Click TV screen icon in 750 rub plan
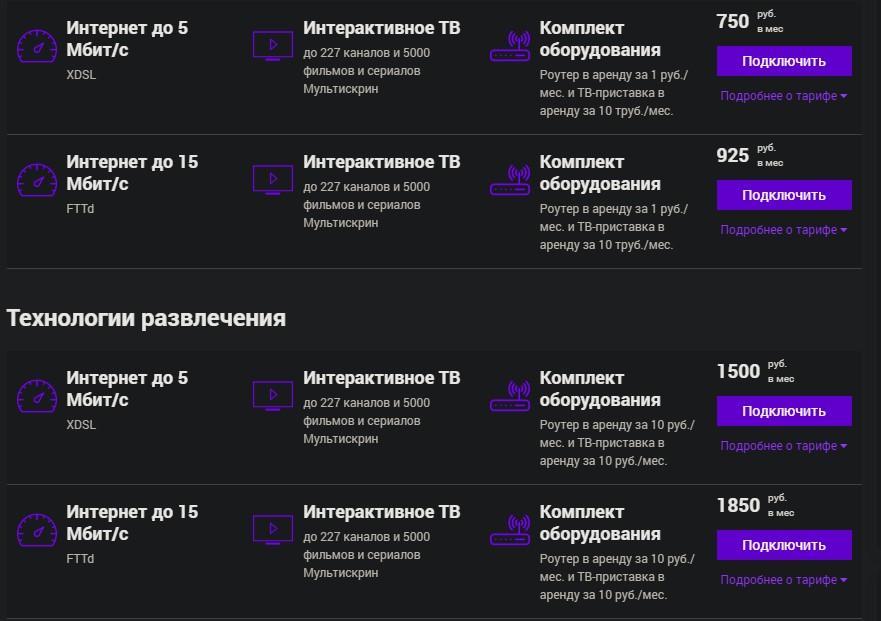The width and height of the screenshot is (881, 621). click(273, 46)
